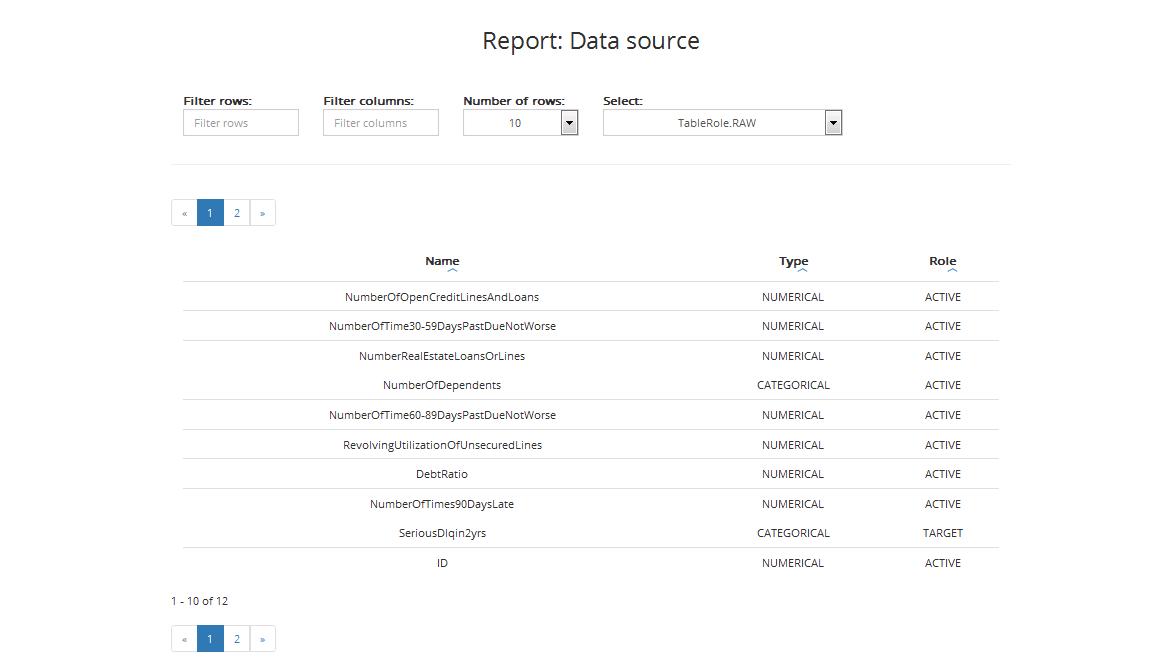Open the Number of rows dropdown
1175x669 pixels.
[x=569, y=123]
